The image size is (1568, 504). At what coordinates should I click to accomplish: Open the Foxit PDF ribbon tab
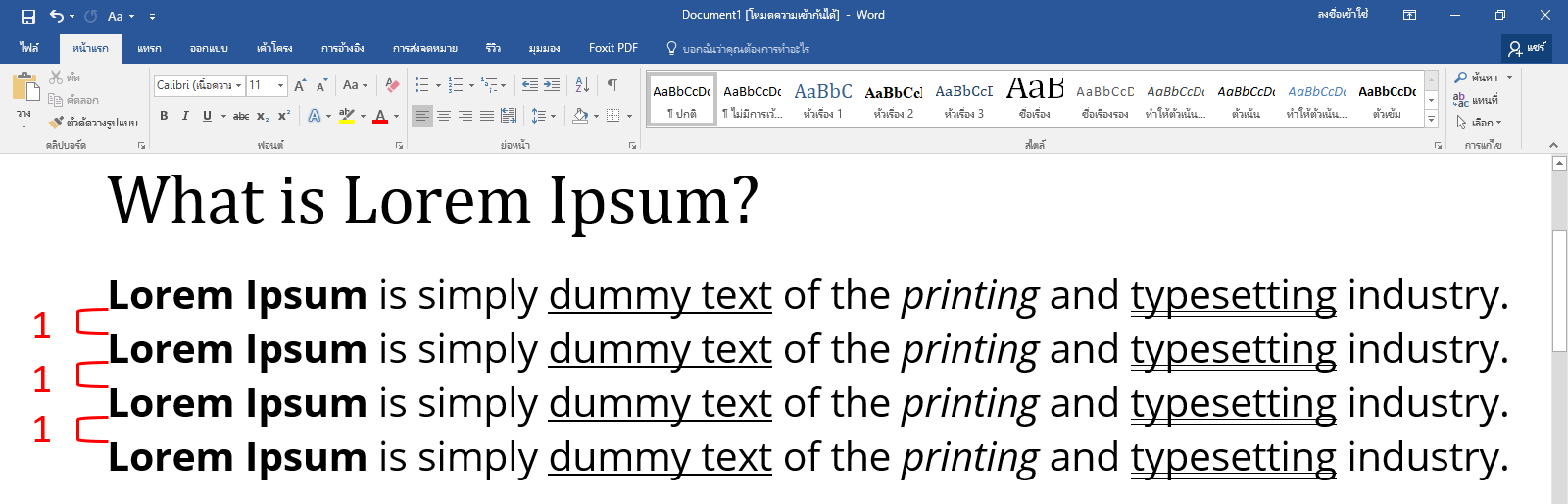click(613, 48)
